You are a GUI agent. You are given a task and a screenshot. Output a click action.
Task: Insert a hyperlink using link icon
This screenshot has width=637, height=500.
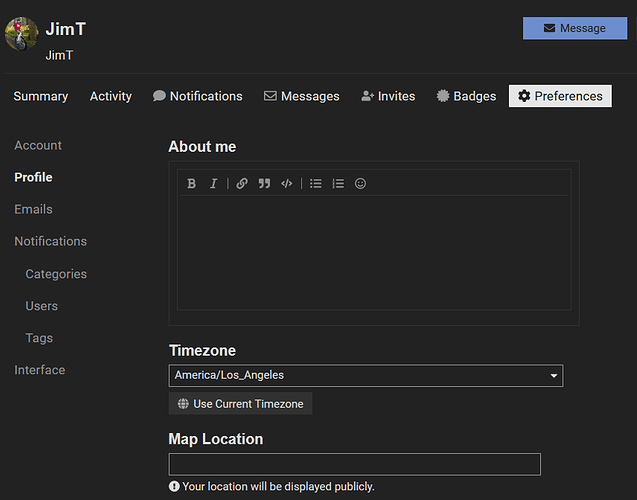[242, 184]
